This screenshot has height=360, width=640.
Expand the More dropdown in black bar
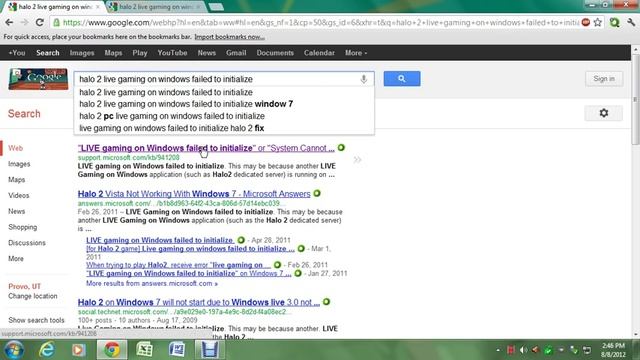pos(356,53)
